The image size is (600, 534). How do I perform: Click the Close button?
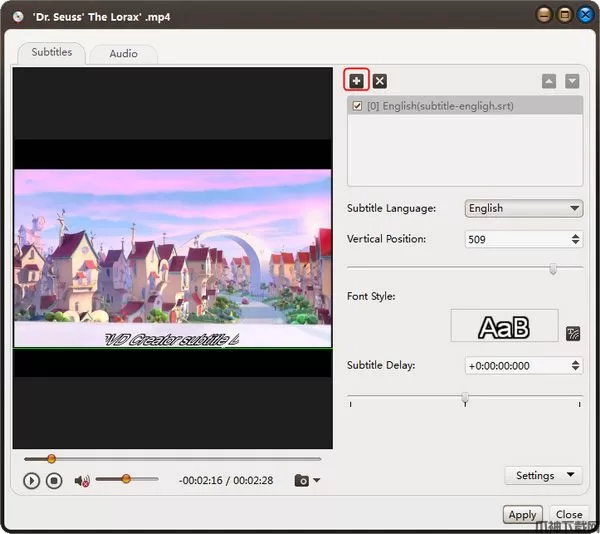coord(569,515)
